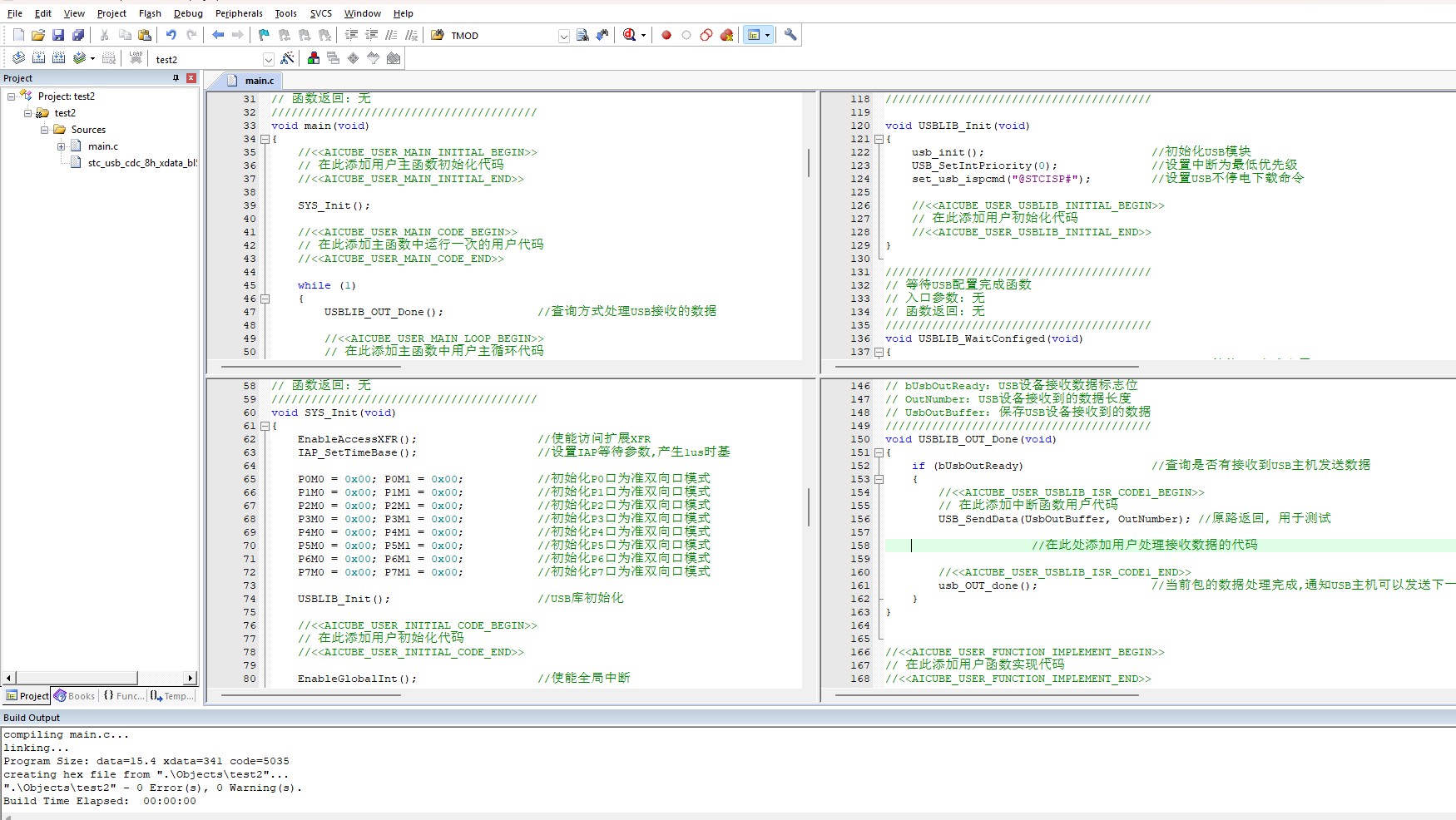Create a new file via toolbar icon
The image size is (1456, 820).
click(x=18, y=35)
